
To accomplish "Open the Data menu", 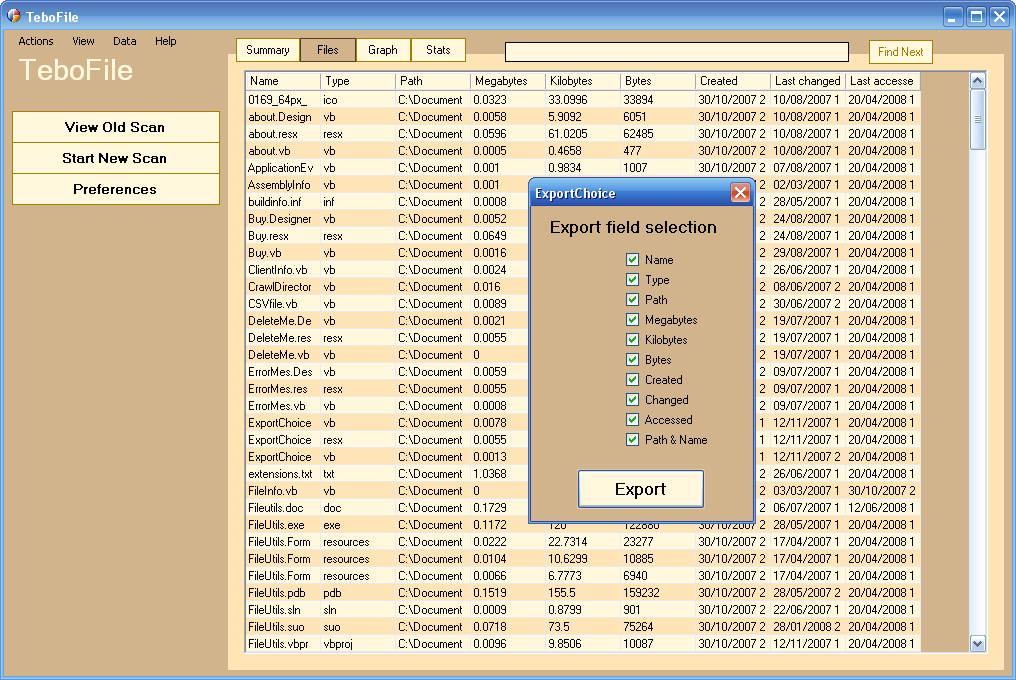I will (x=124, y=41).
